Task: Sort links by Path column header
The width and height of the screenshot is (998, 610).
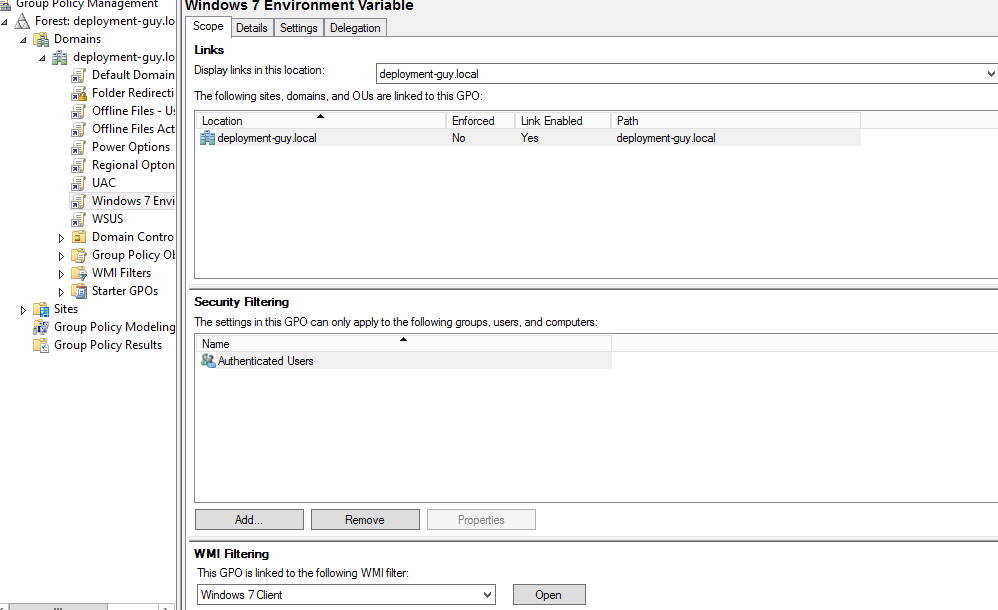Action: (x=736, y=120)
